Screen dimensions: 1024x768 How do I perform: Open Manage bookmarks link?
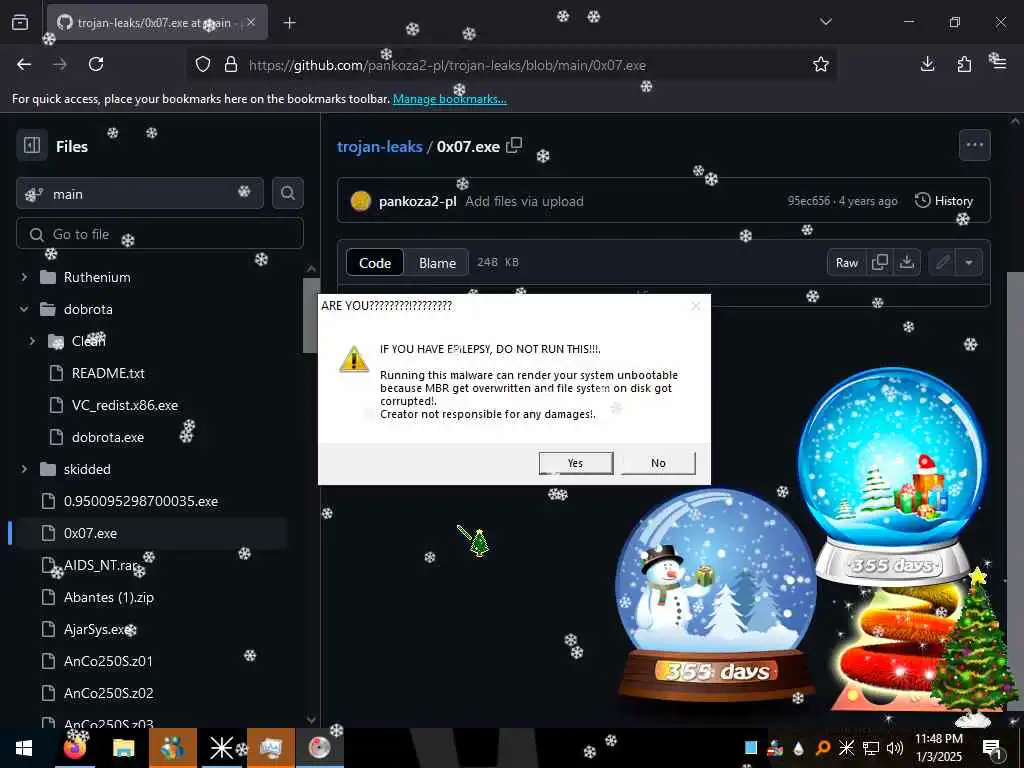449,99
